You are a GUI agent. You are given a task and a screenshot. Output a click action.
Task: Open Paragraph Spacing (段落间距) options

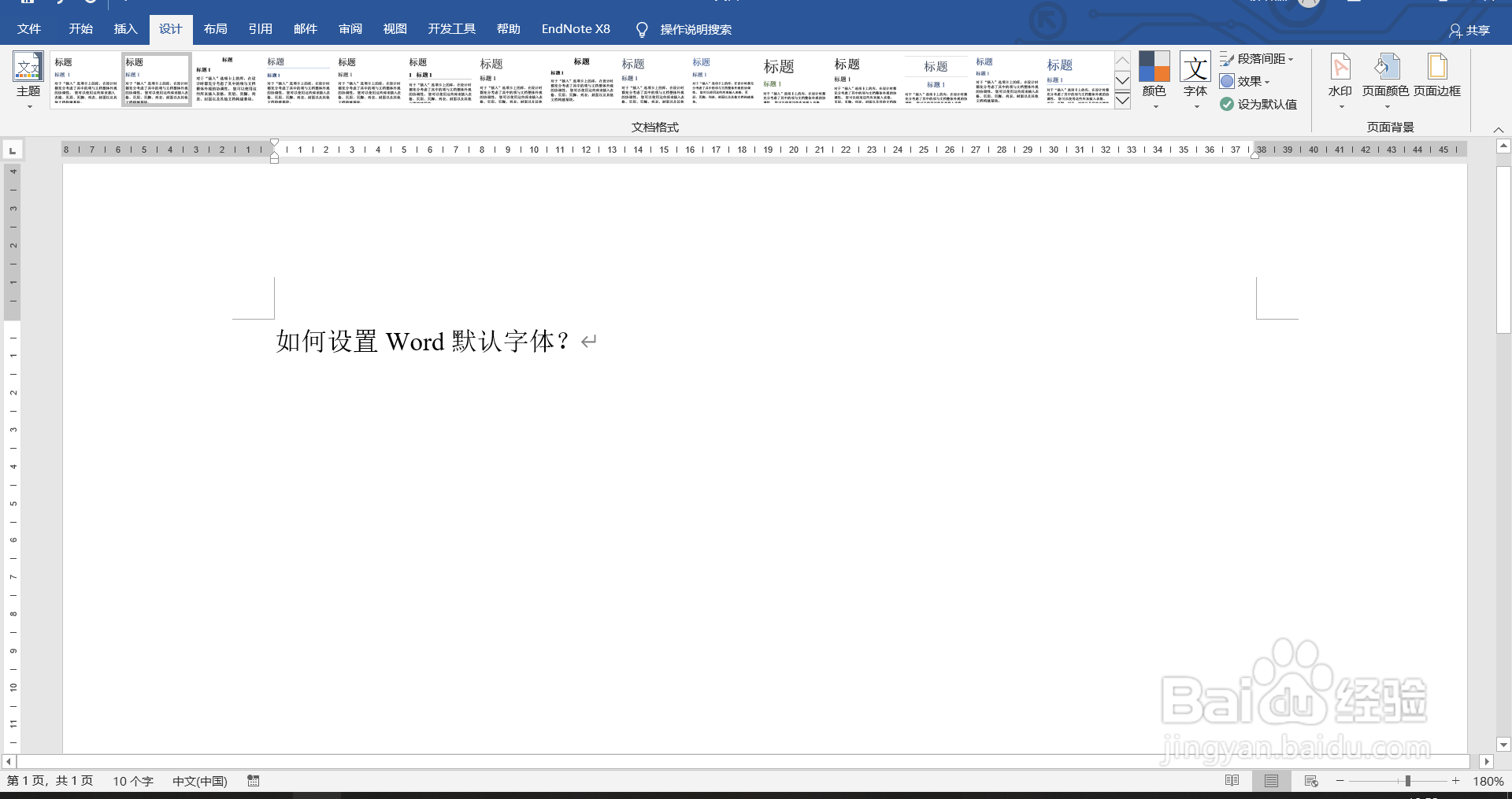coord(1257,59)
